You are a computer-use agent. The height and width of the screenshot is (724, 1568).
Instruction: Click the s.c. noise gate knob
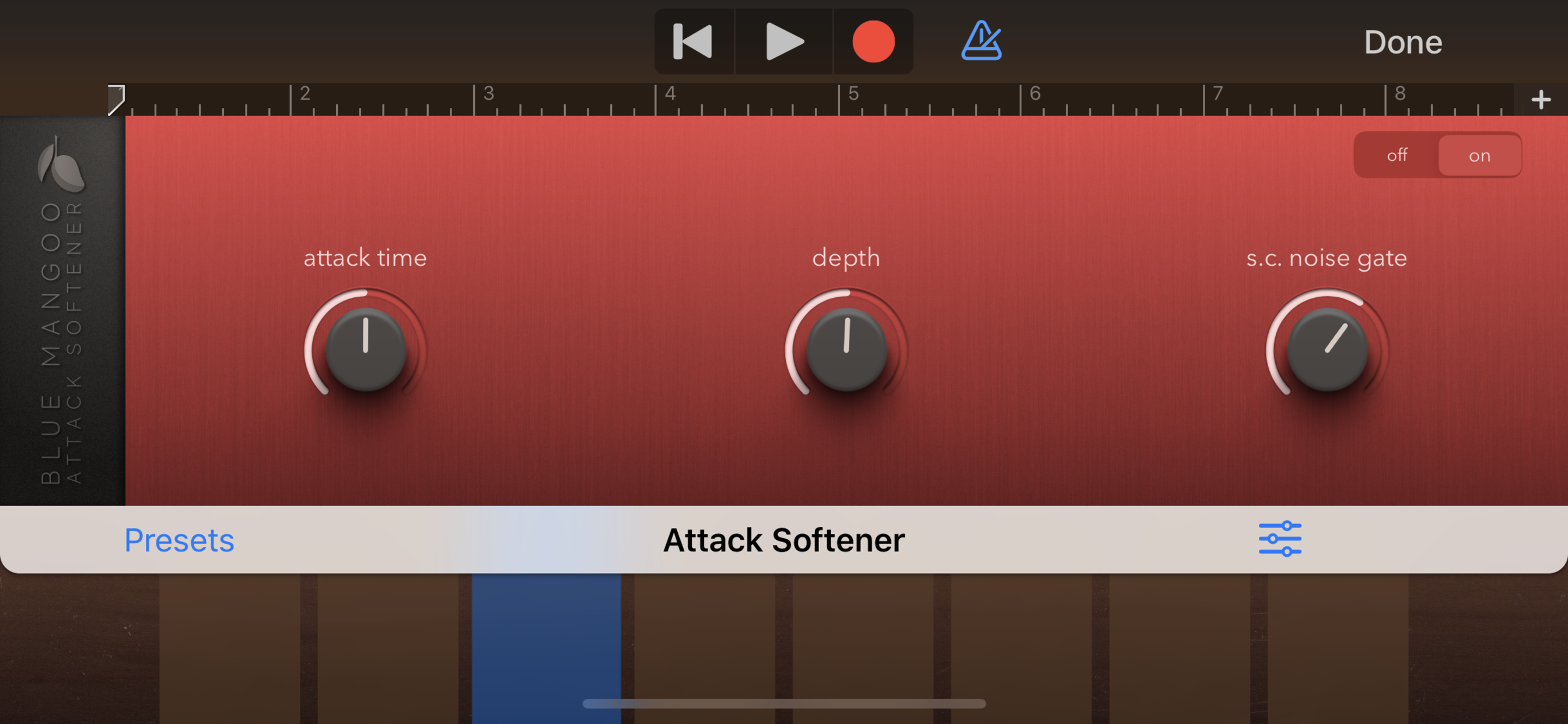(x=1327, y=349)
